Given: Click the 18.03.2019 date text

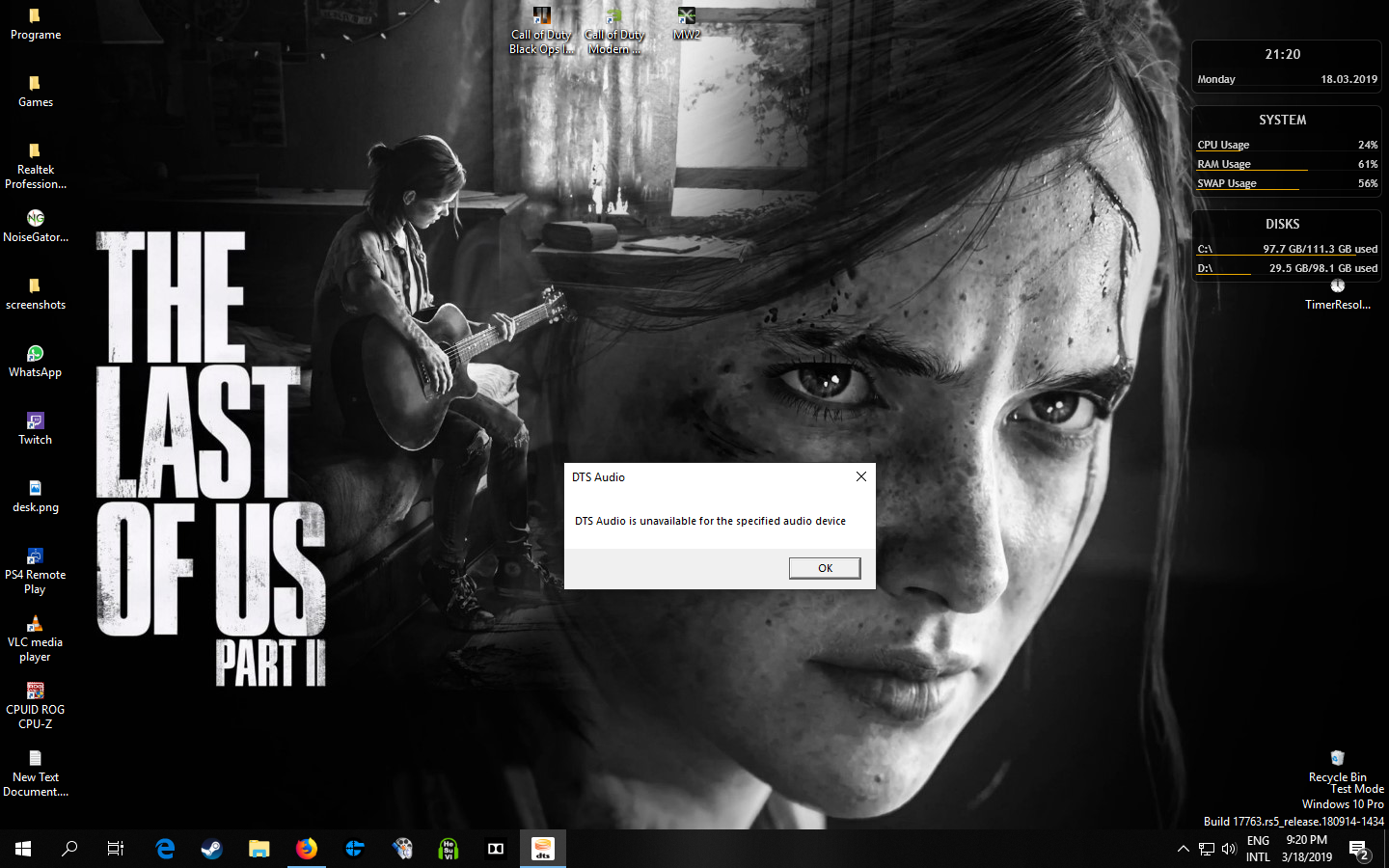Looking at the screenshot, I should [x=1348, y=79].
